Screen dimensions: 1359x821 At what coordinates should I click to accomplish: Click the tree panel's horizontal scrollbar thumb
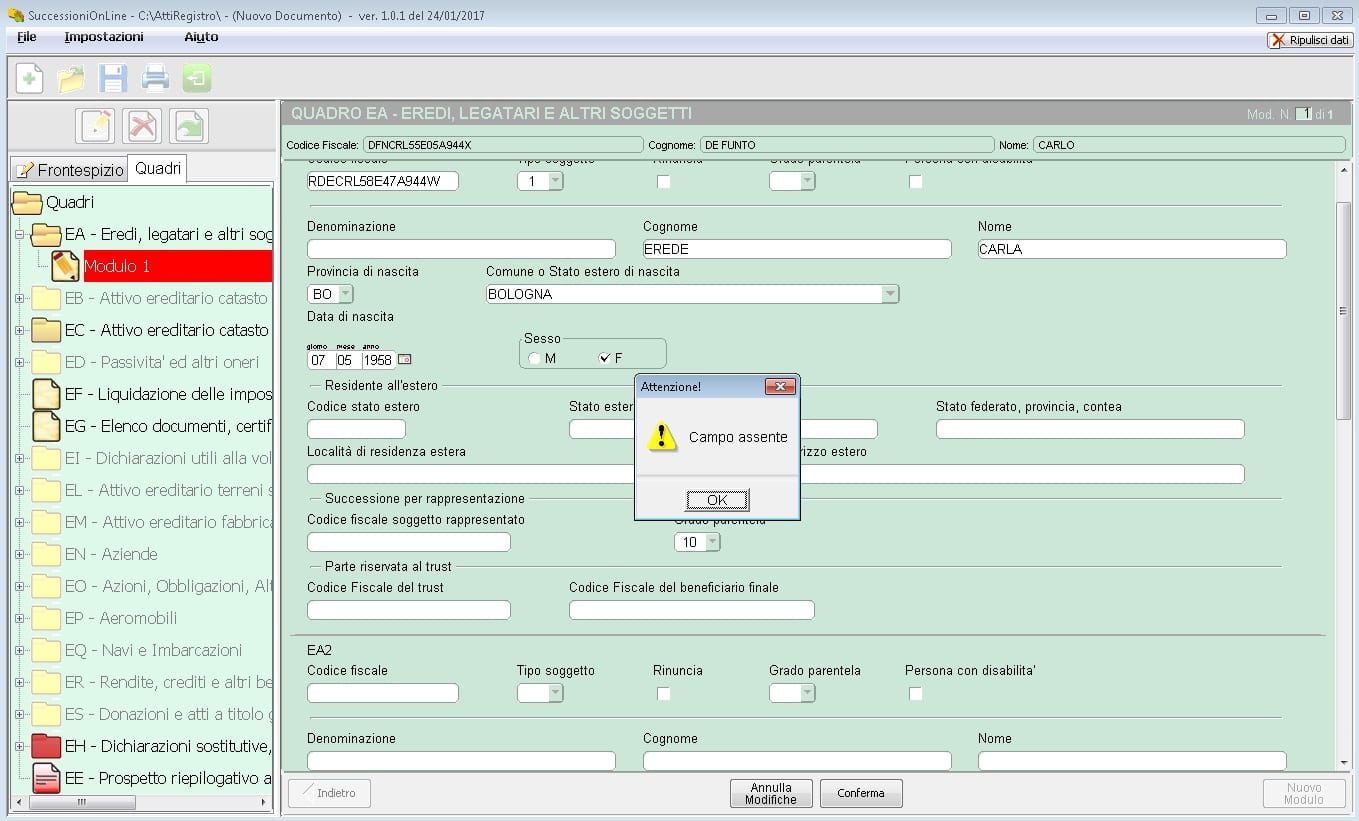[82, 802]
